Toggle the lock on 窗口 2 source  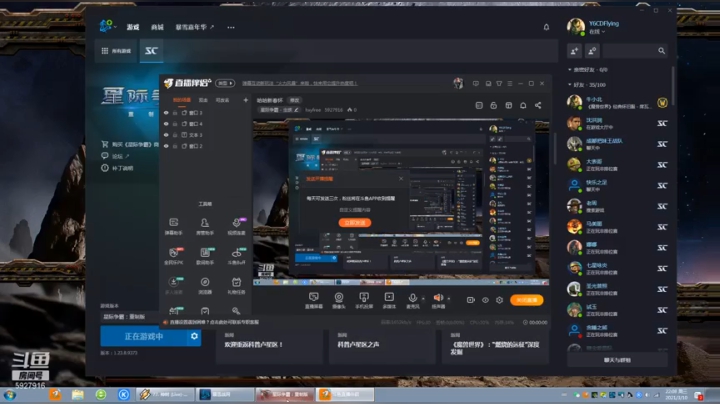(x=175, y=146)
